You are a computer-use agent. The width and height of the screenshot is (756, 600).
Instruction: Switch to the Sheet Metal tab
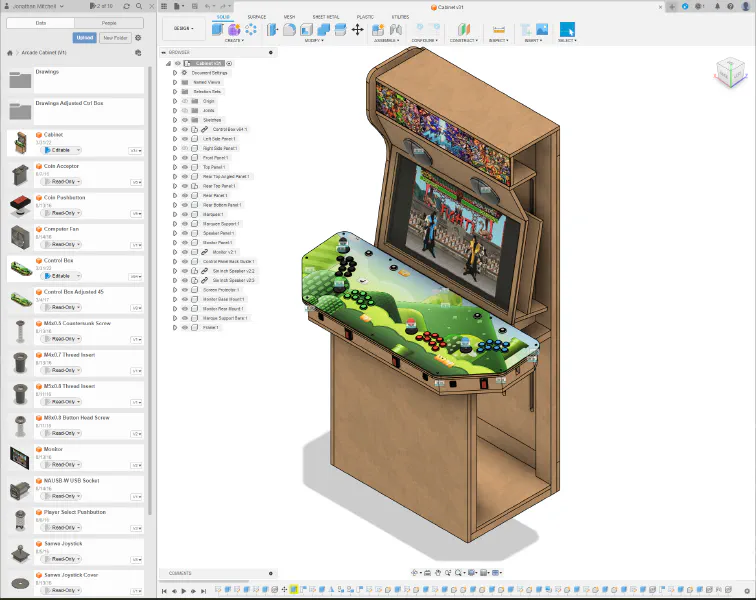point(326,17)
